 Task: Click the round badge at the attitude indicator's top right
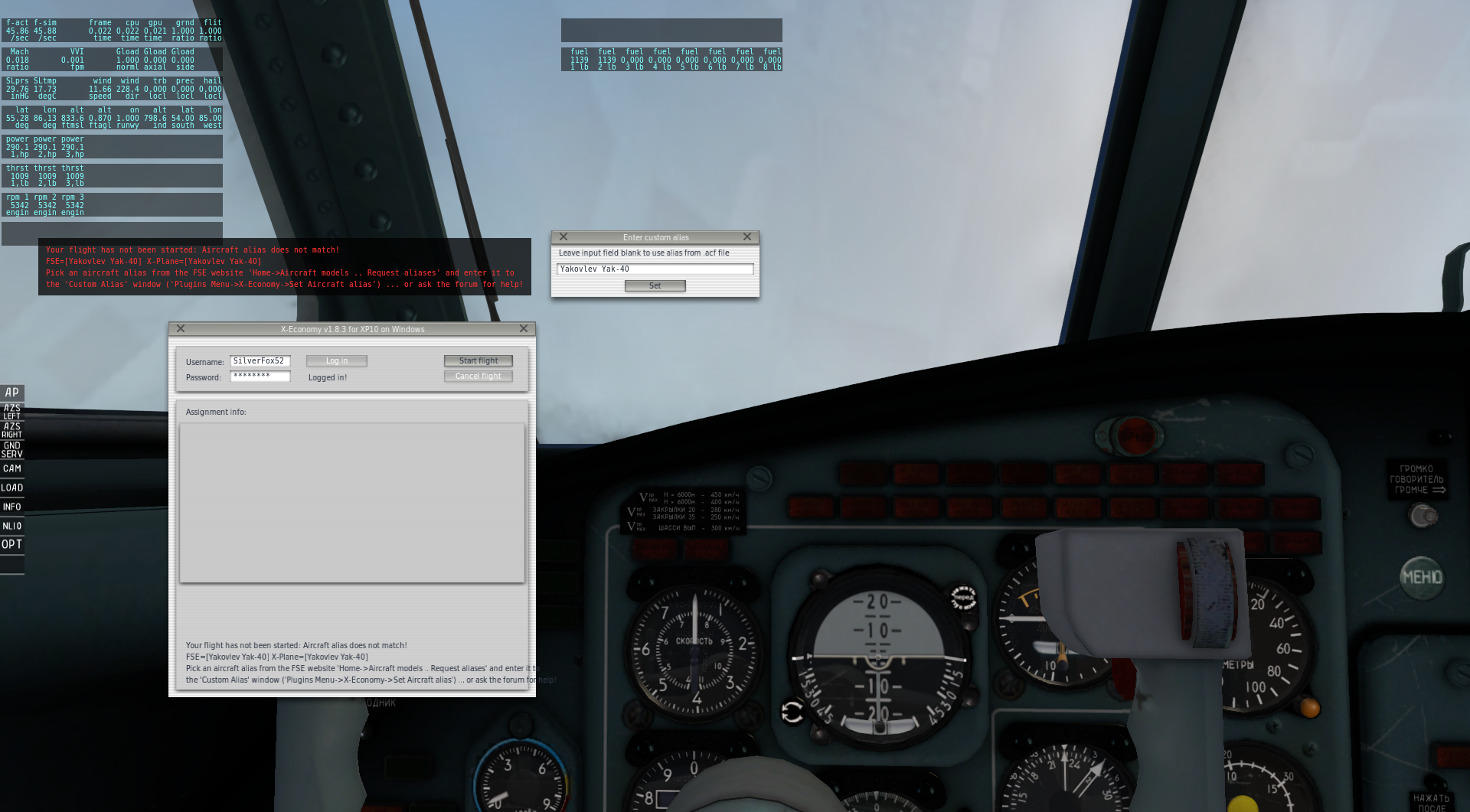click(x=963, y=596)
